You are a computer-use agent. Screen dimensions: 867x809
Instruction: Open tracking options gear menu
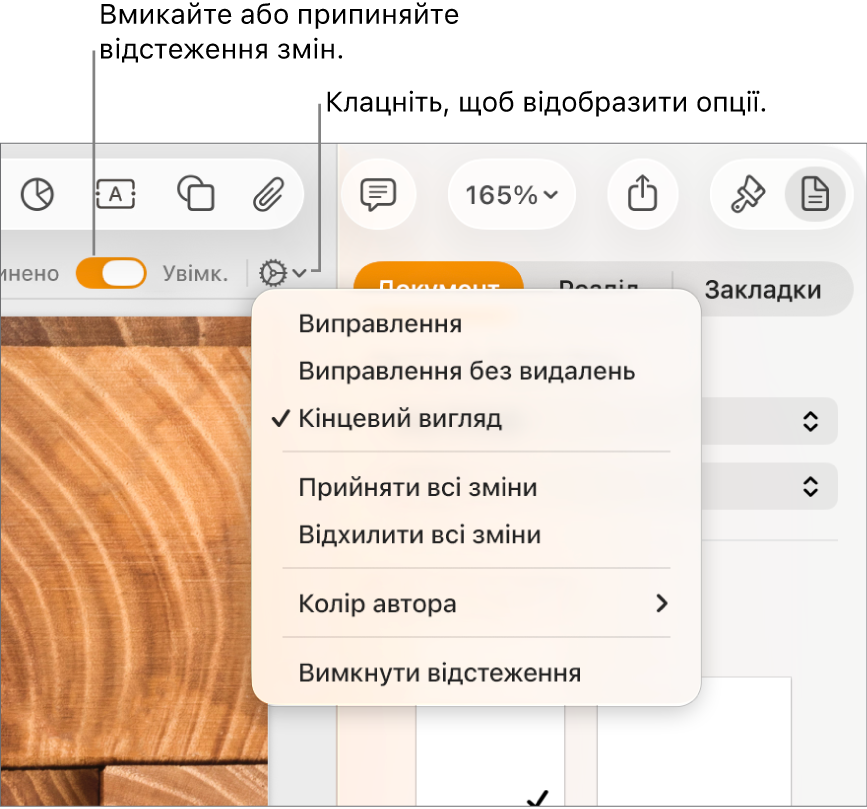point(283,273)
